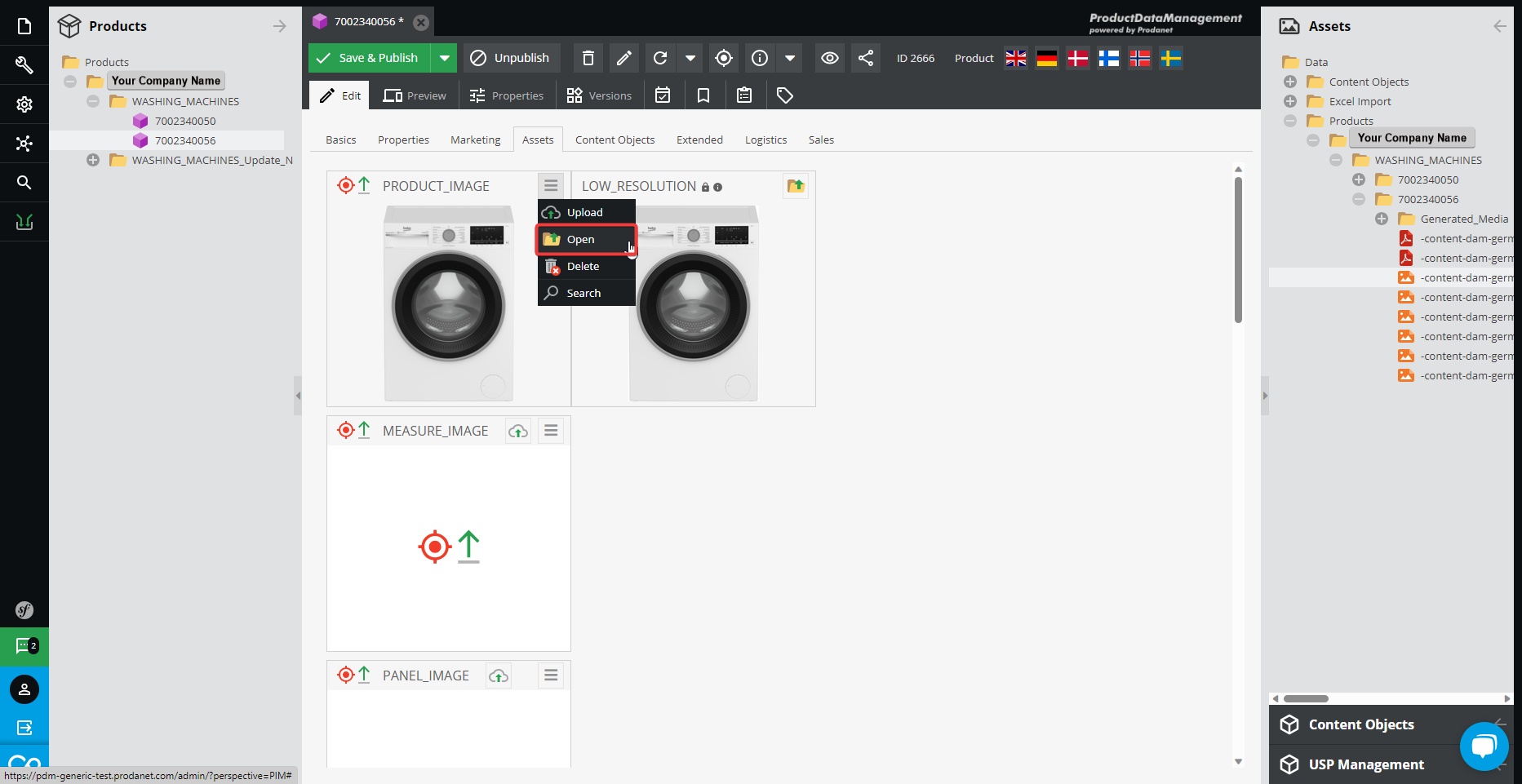The width and height of the screenshot is (1522, 784).
Task: Expand 7002340050 folder in Assets tree
Action: [1359, 179]
